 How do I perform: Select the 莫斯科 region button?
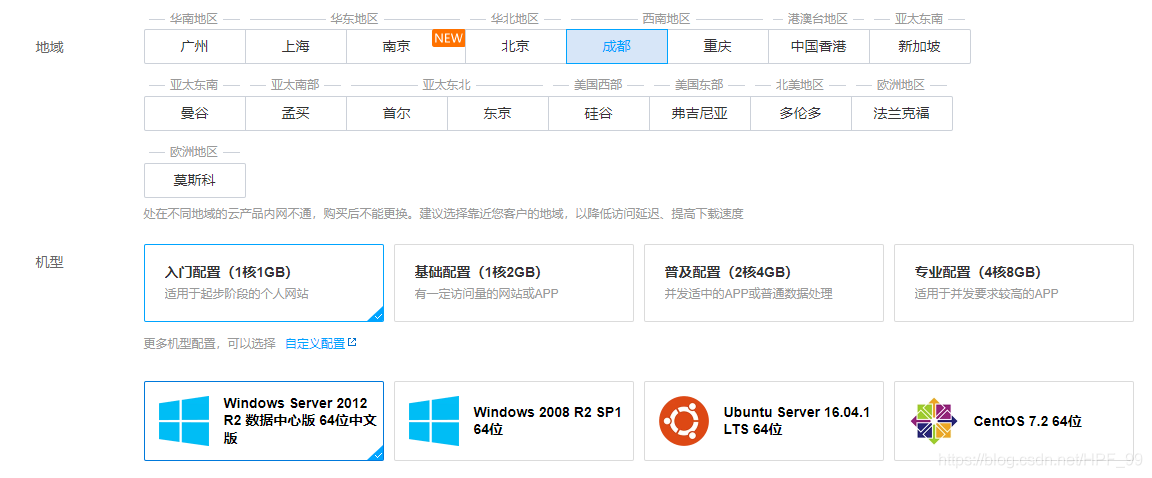(195, 181)
